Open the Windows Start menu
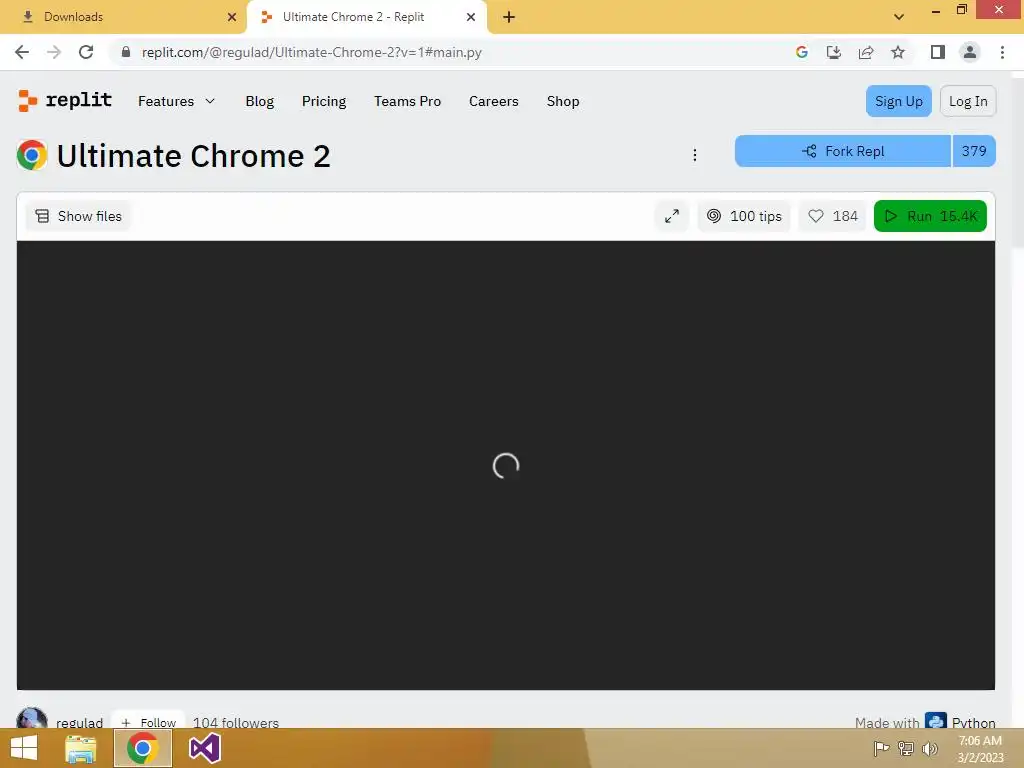Viewport: 1024px width, 768px height. click(24, 748)
